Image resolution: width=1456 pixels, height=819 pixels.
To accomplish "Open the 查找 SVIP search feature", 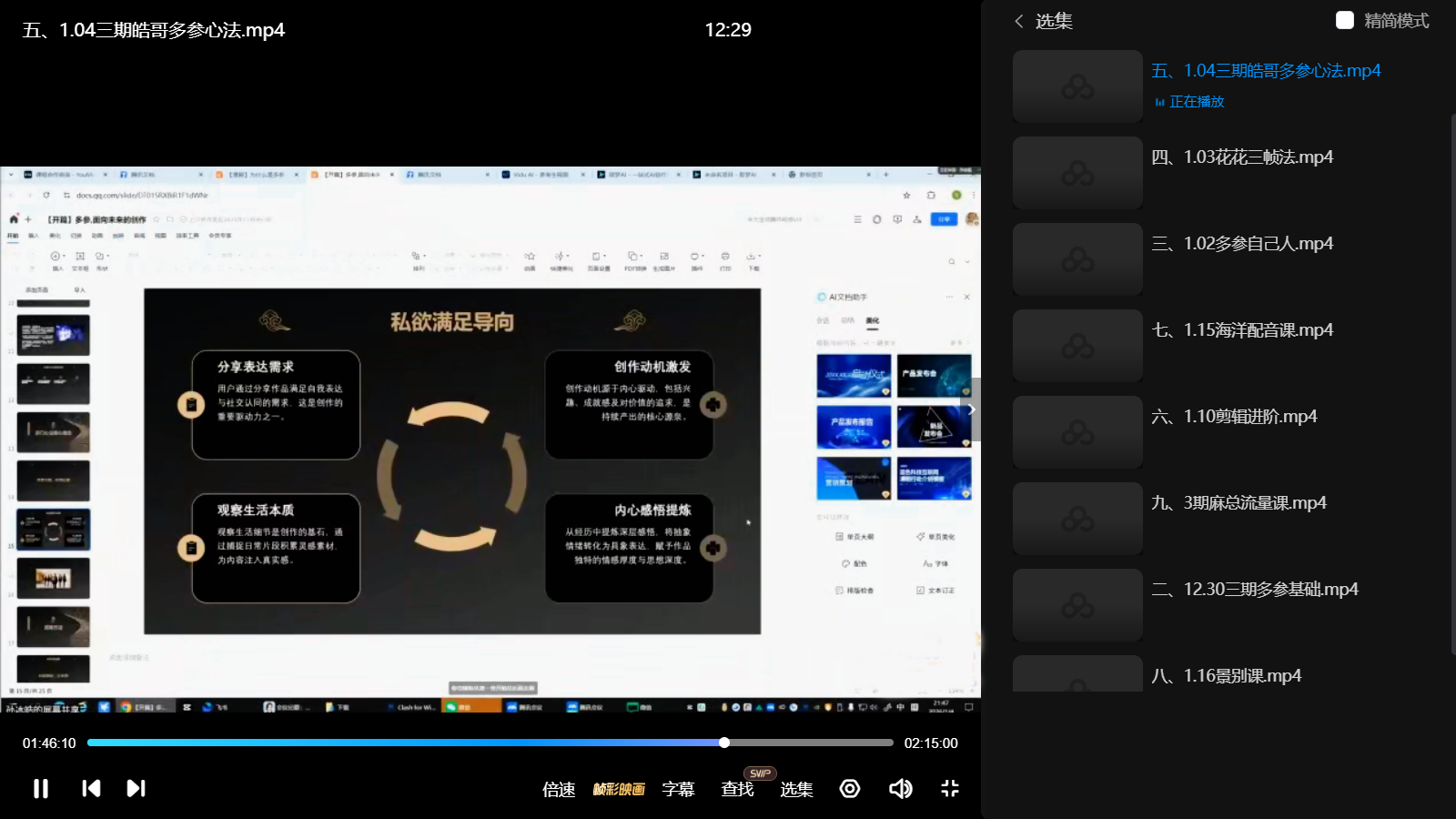I will [x=737, y=789].
